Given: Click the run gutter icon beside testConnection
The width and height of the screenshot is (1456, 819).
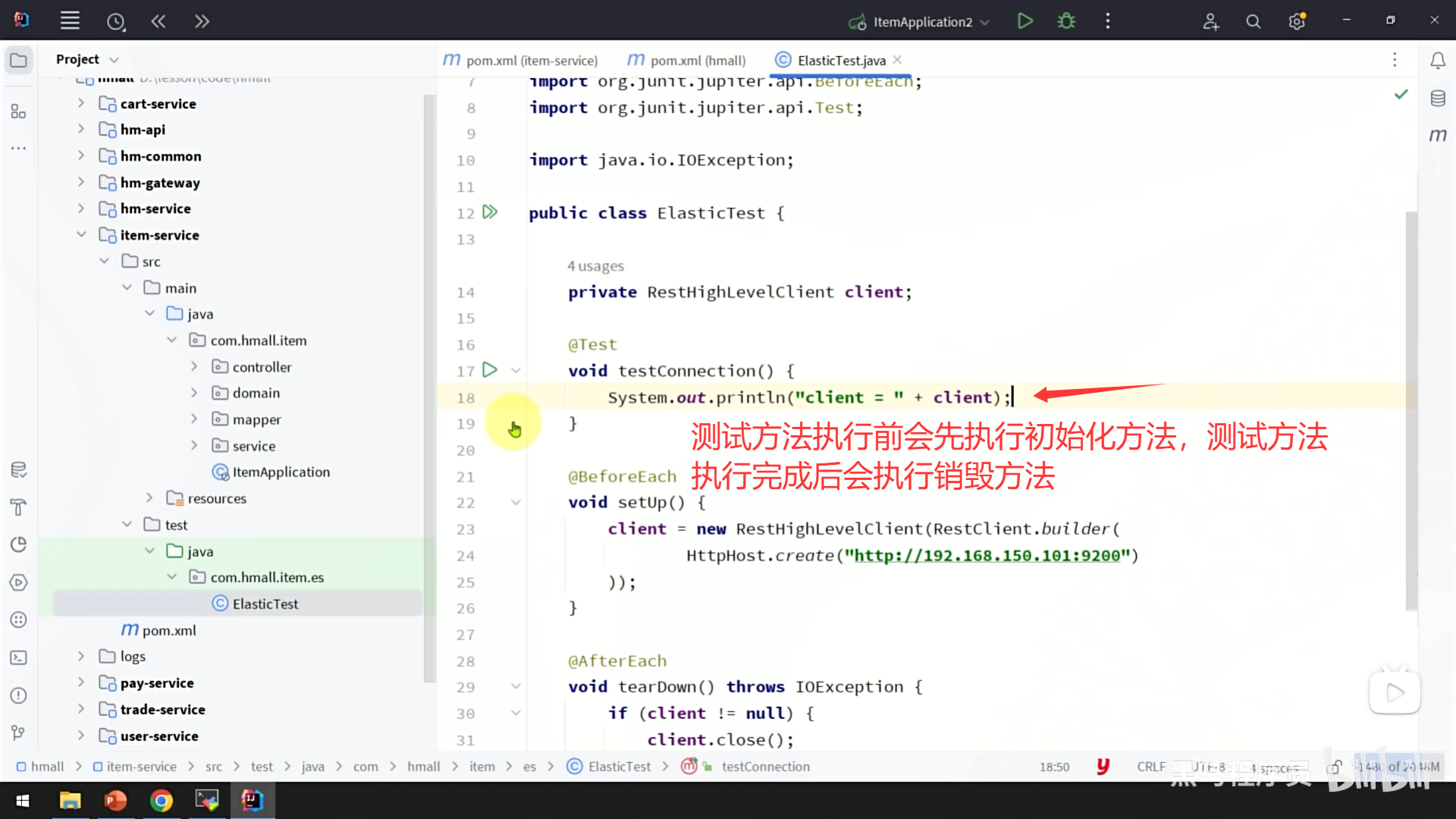Looking at the screenshot, I should pyautogui.click(x=490, y=370).
